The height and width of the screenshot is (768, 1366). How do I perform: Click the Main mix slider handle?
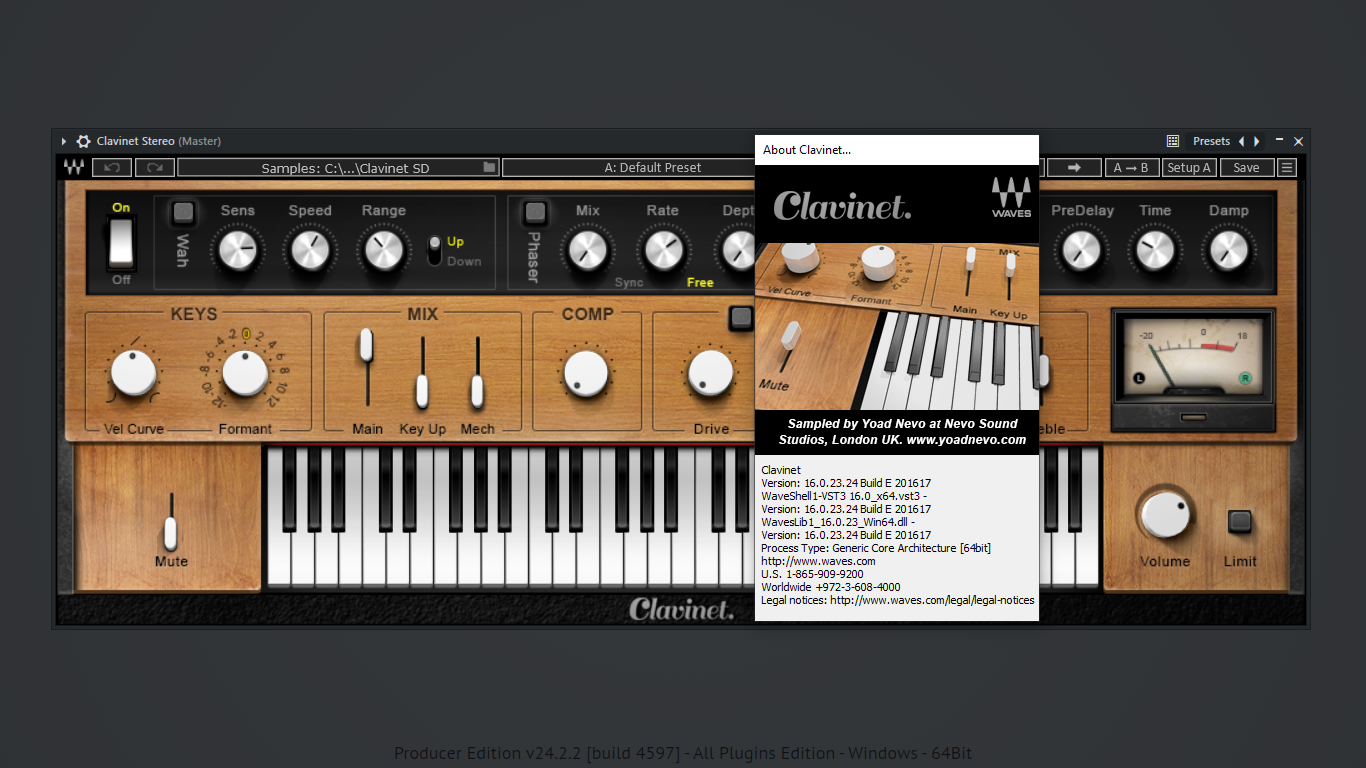pyautogui.click(x=366, y=344)
